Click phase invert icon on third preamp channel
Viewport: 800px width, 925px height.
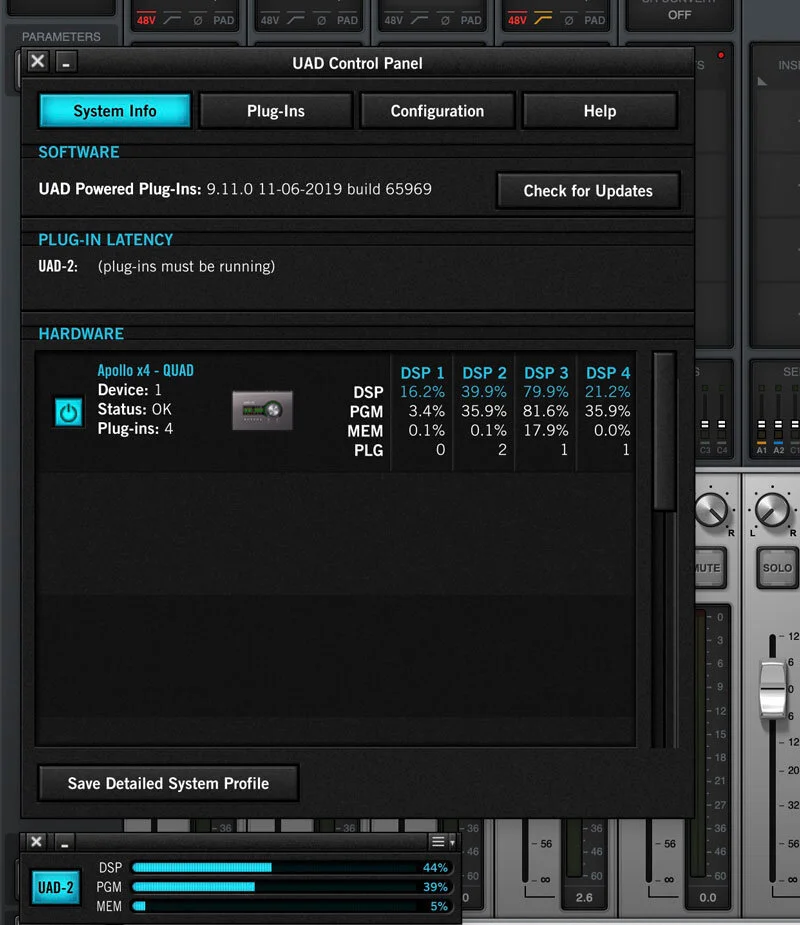point(445,21)
